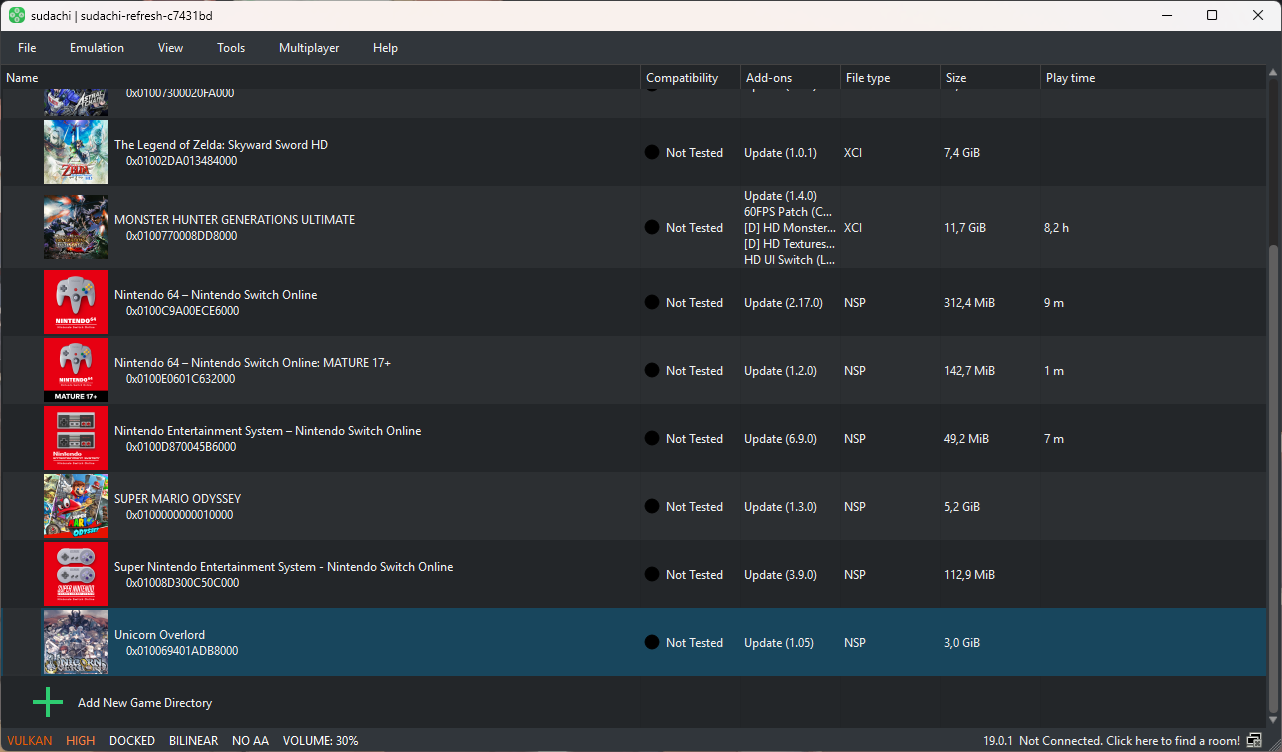Select Nintendo 64 Online: MATURE 17+ title
This screenshot has width=1282, height=752.
252,363
